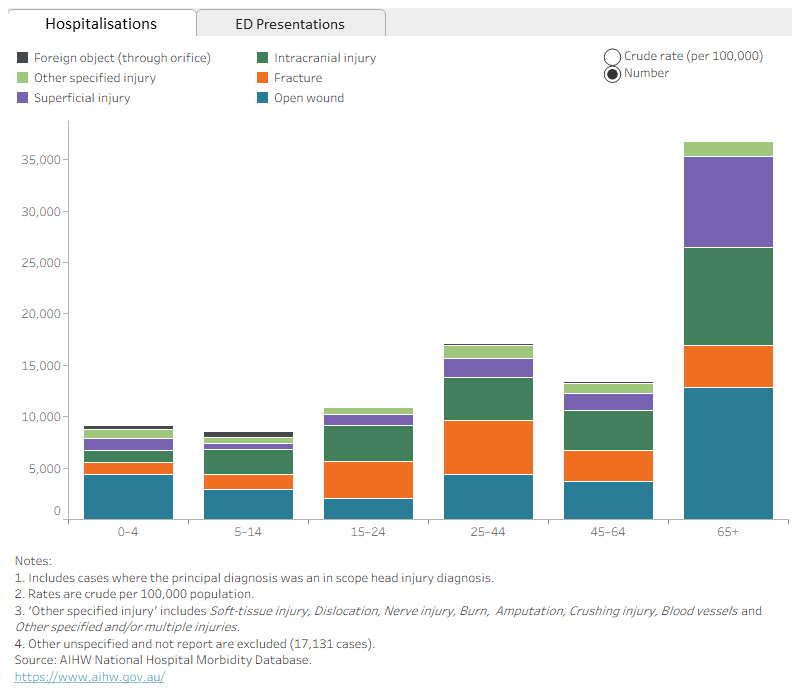Click the Intracranial injury legend swatch
The image size is (800, 700).
262,57
